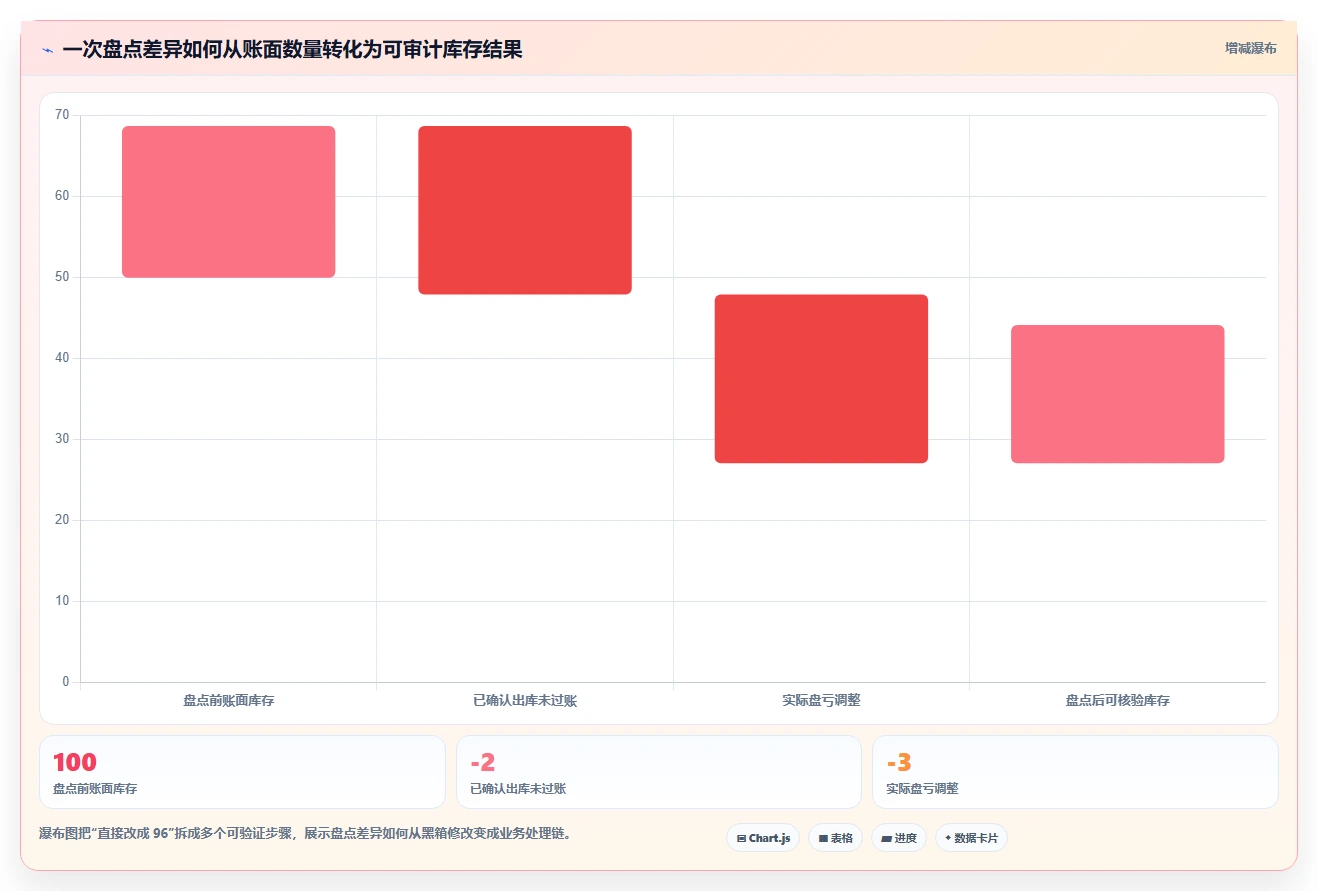Click the Chart.js chip

click(763, 838)
